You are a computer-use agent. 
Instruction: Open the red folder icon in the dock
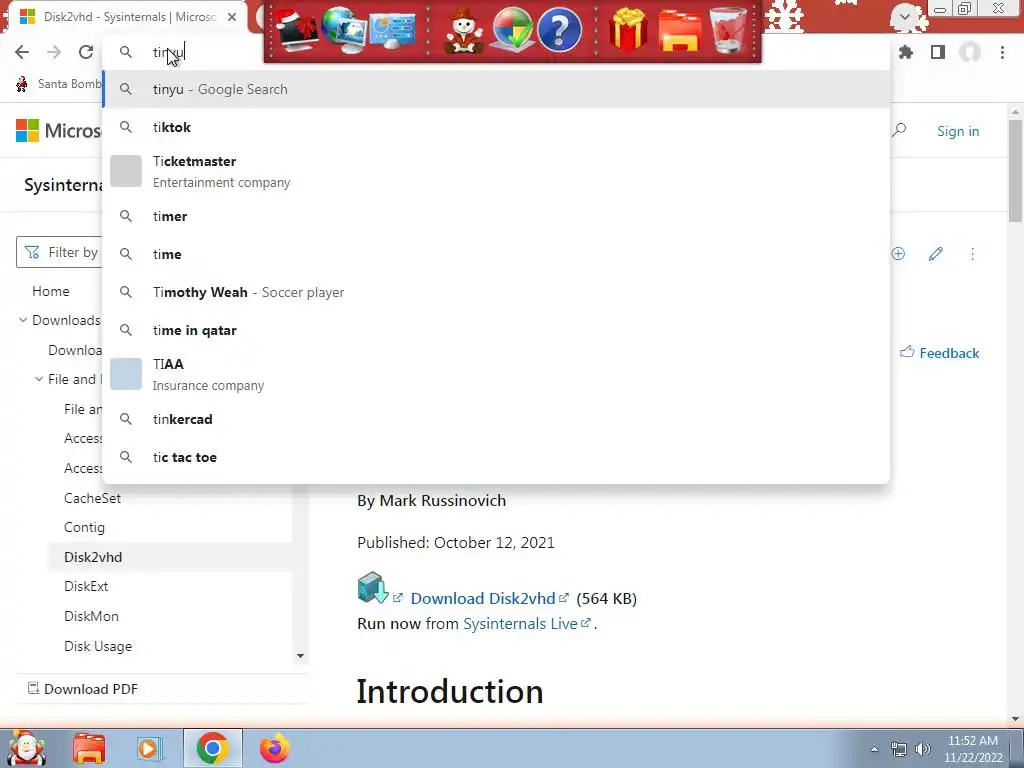pyautogui.click(x=680, y=31)
